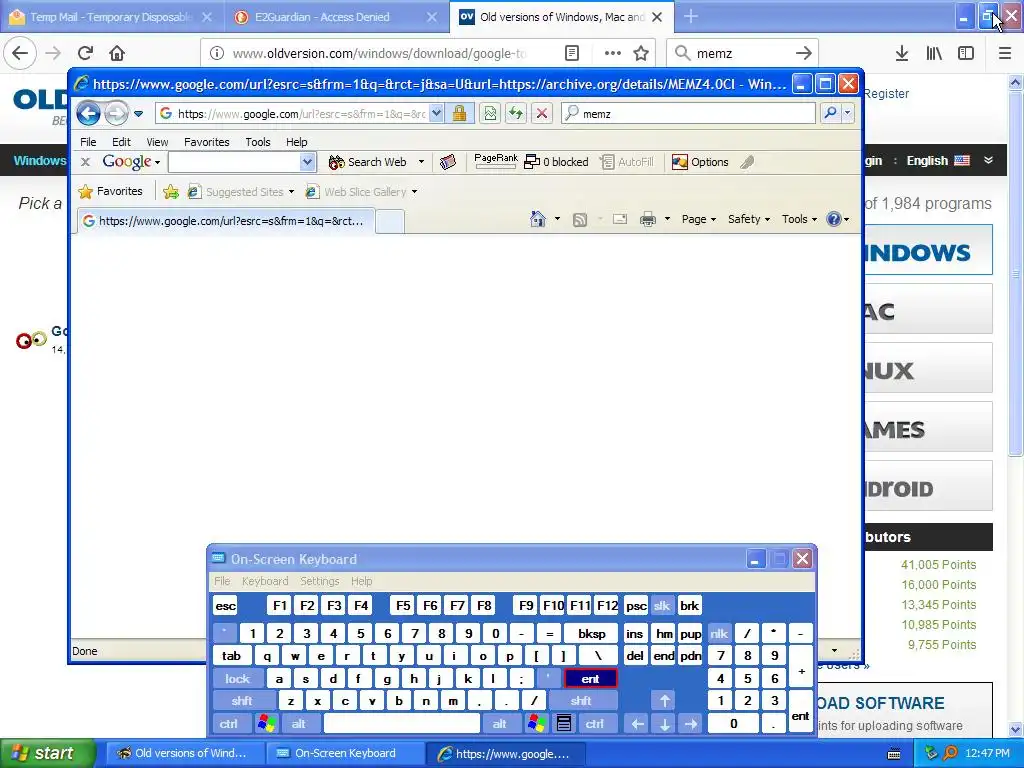The height and width of the screenshot is (768, 1024).
Task: Open the Safety dropdown menu
Action: pyautogui.click(x=748, y=219)
